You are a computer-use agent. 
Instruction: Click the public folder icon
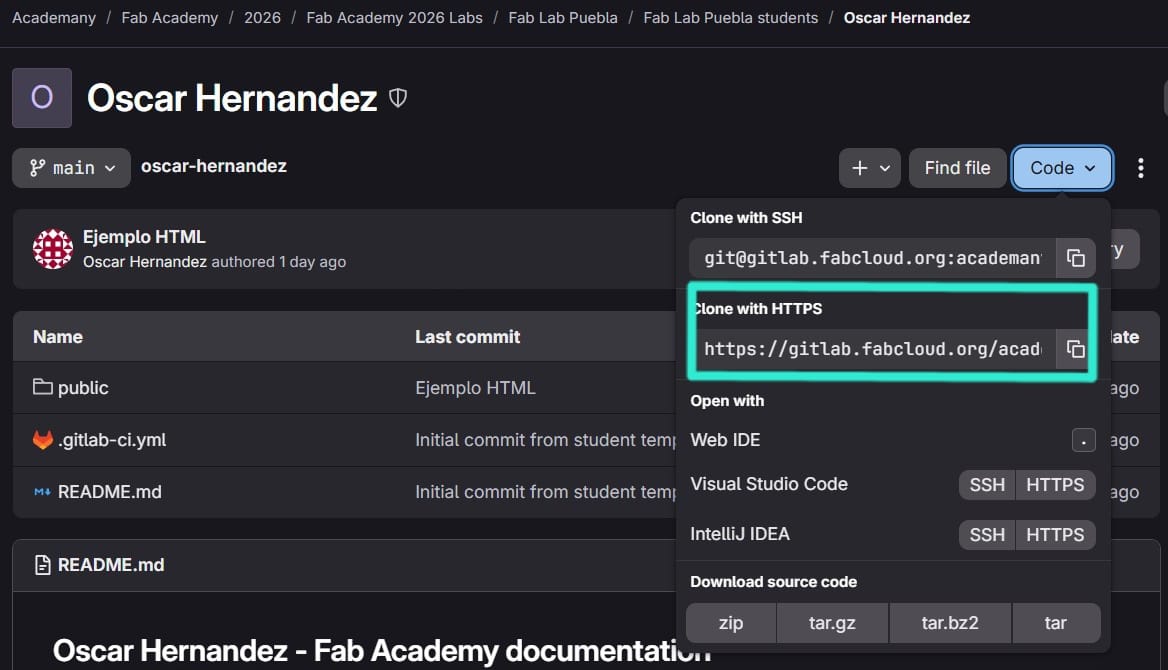click(42, 387)
